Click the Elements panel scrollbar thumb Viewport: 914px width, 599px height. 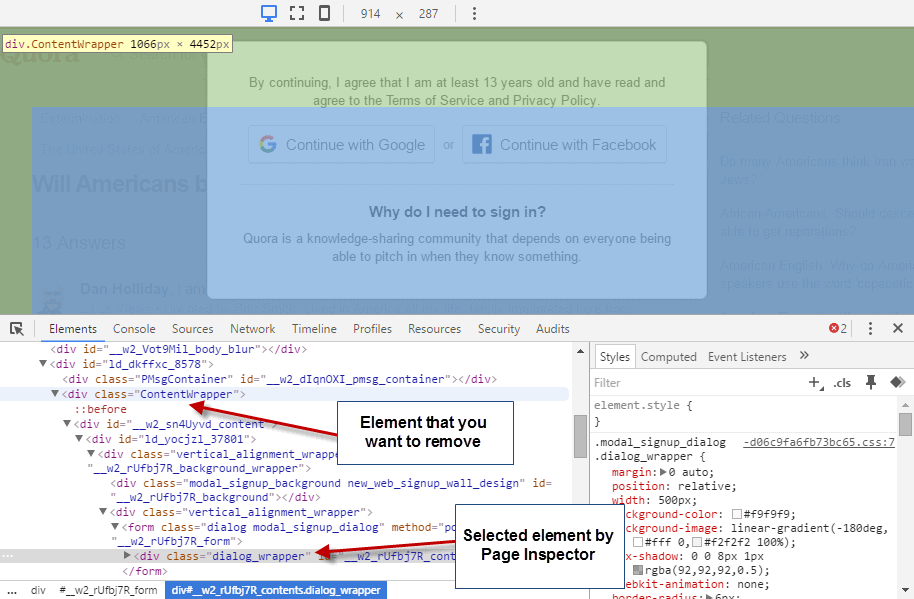coord(580,436)
